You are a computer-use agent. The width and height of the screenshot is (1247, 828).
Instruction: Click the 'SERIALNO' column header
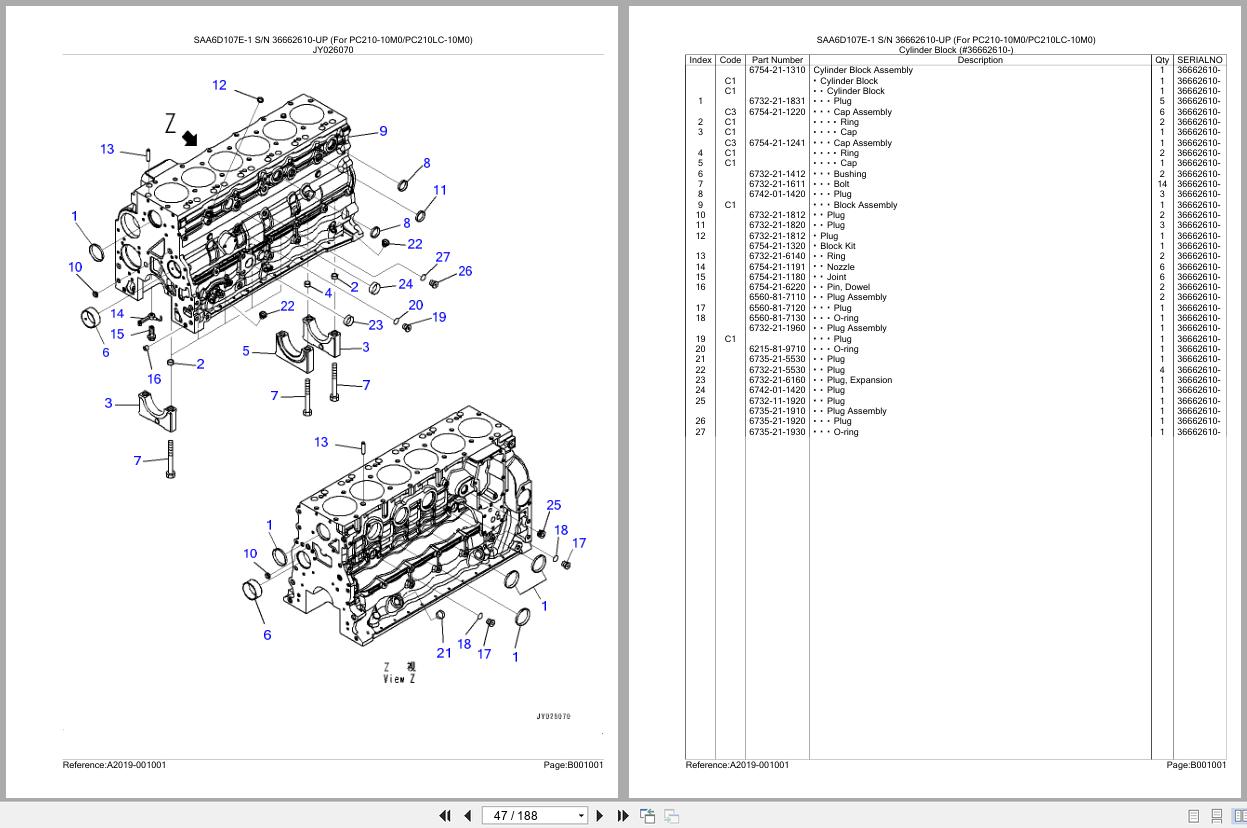point(1199,60)
